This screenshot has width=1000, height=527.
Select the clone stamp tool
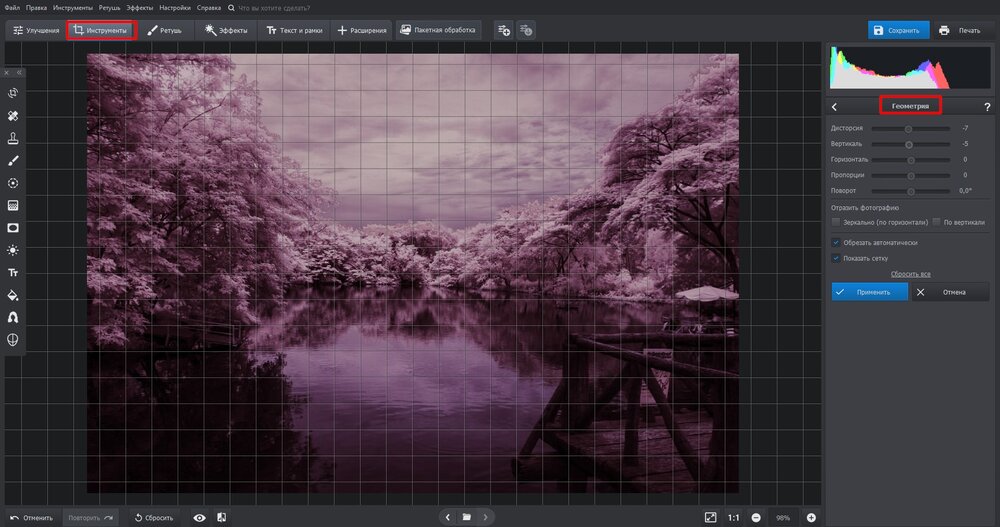(13, 138)
